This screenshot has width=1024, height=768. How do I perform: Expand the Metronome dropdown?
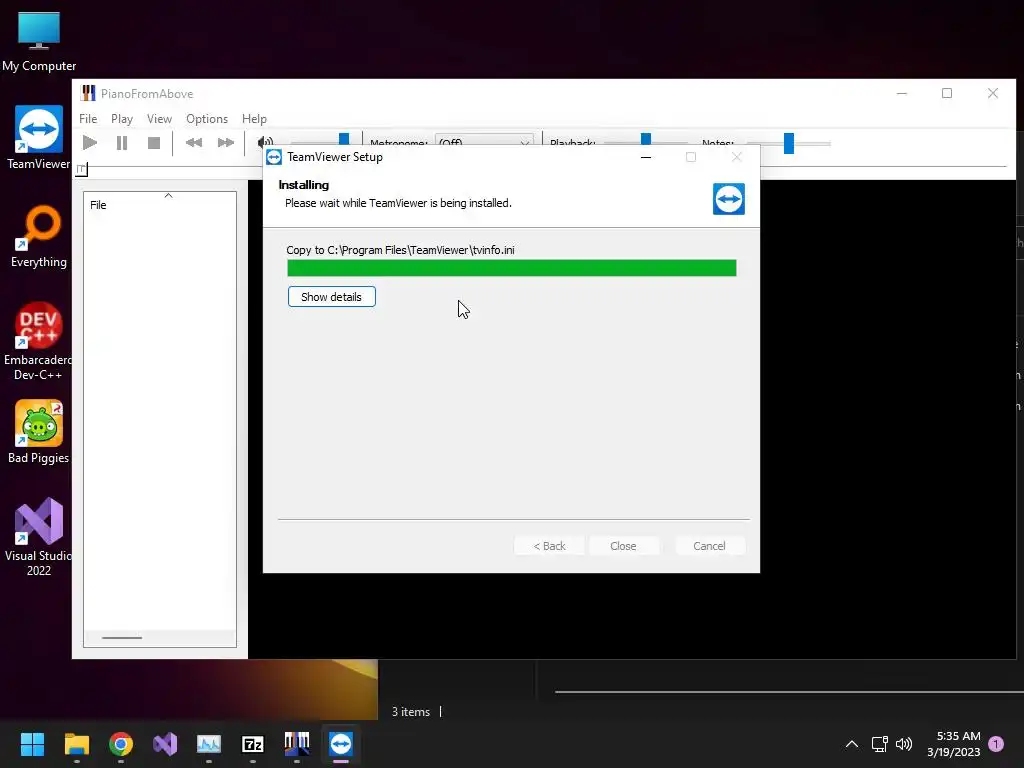coord(484,142)
